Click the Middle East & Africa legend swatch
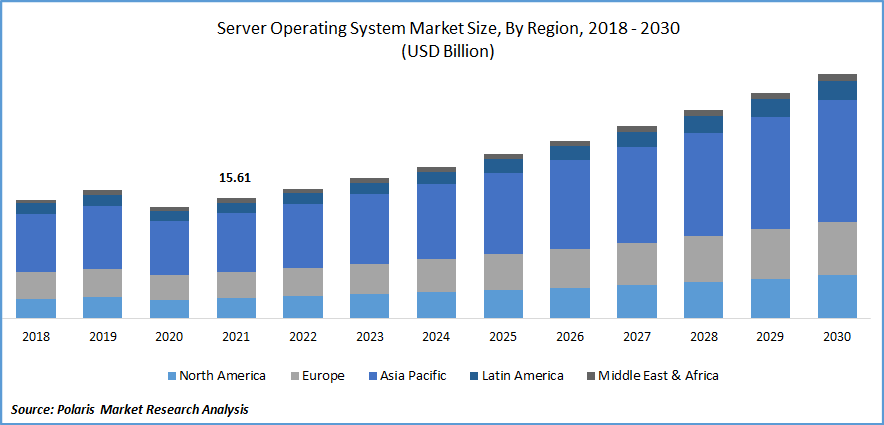This screenshot has width=884, height=425. 591,375
